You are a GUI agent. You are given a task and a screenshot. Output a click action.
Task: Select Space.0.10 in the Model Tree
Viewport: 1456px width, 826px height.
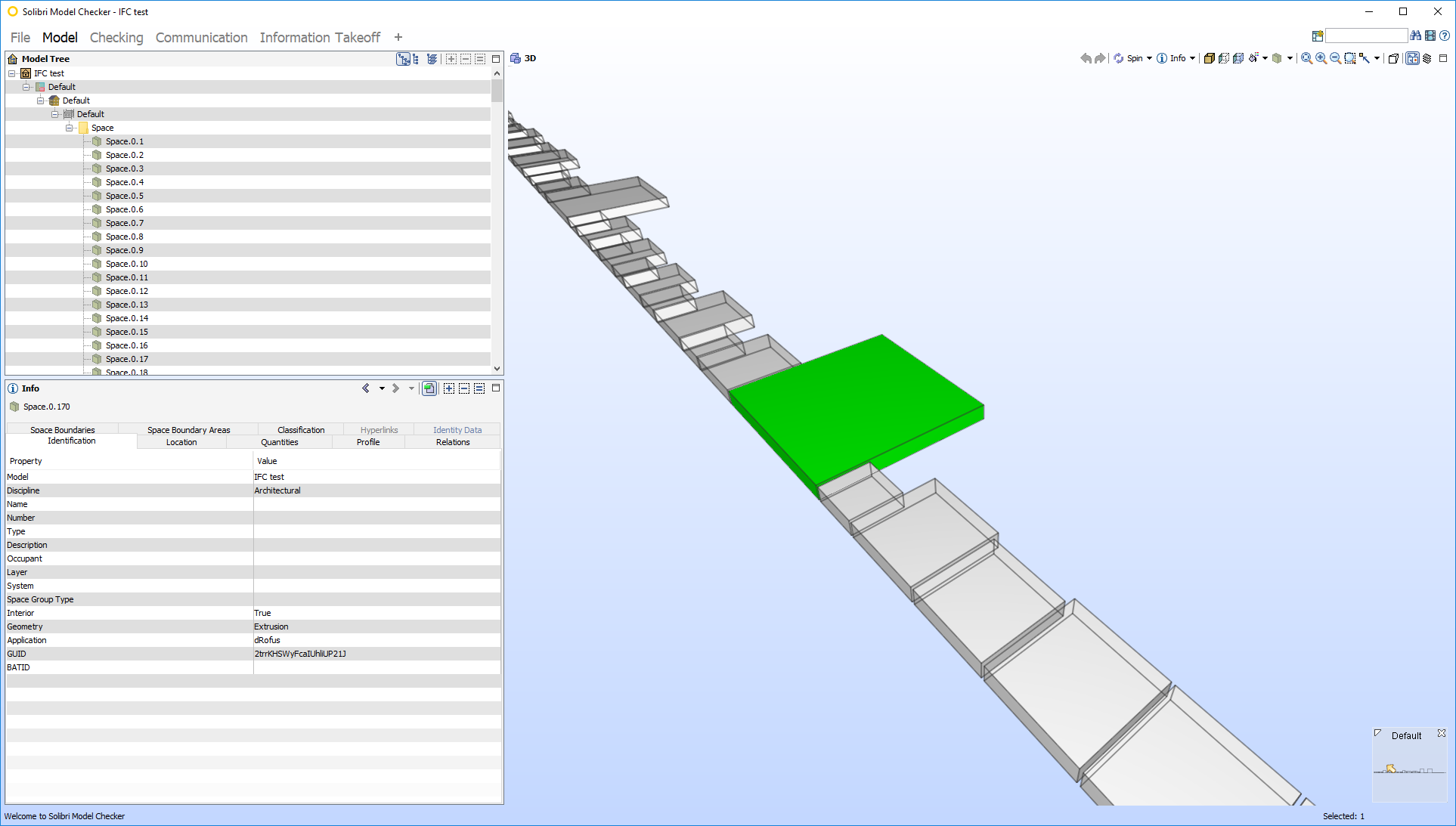pyautogui.click(x=126, y=264)
